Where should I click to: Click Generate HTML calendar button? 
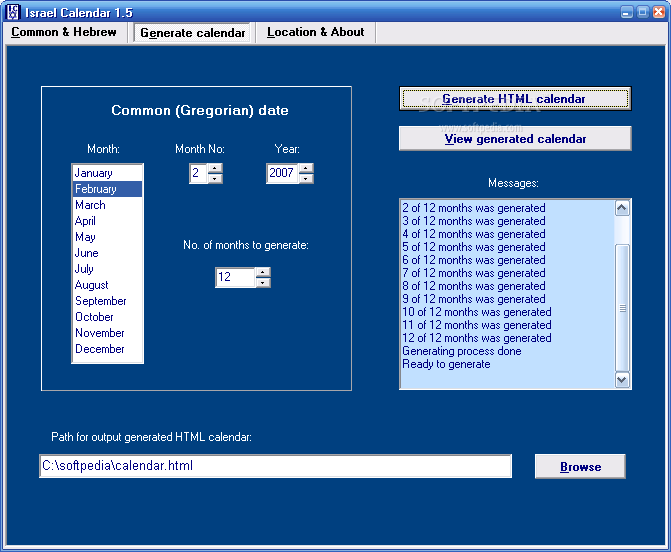515,99
